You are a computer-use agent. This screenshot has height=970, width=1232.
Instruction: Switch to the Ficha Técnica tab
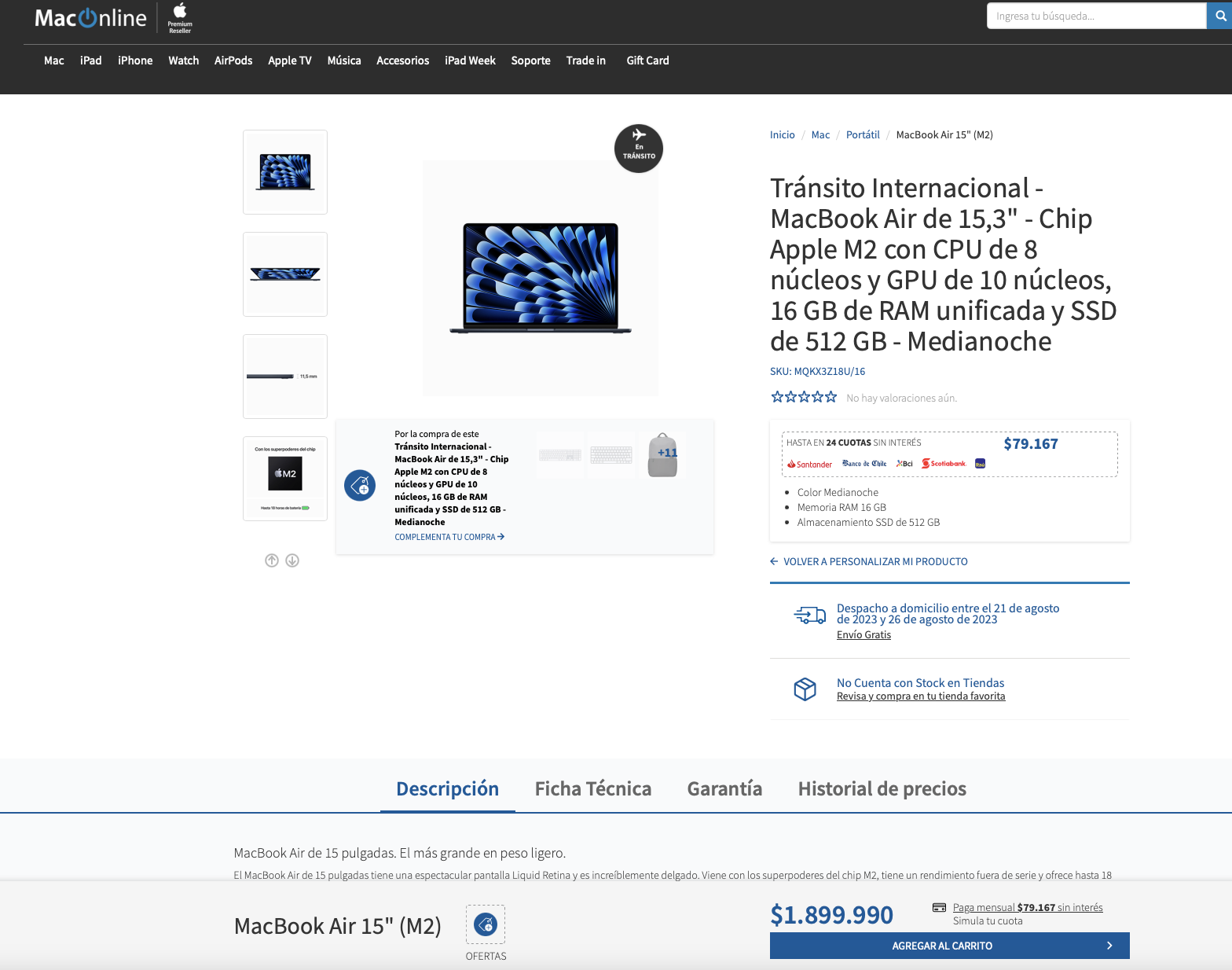(593, 788)
